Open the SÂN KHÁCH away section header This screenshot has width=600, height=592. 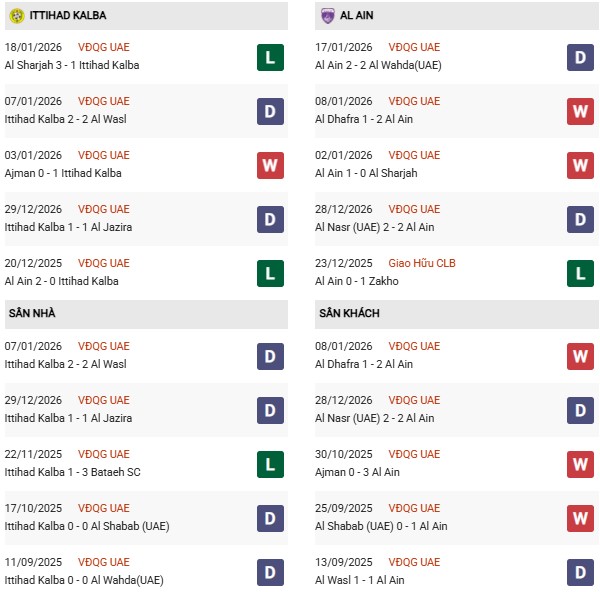coord(349,313)
